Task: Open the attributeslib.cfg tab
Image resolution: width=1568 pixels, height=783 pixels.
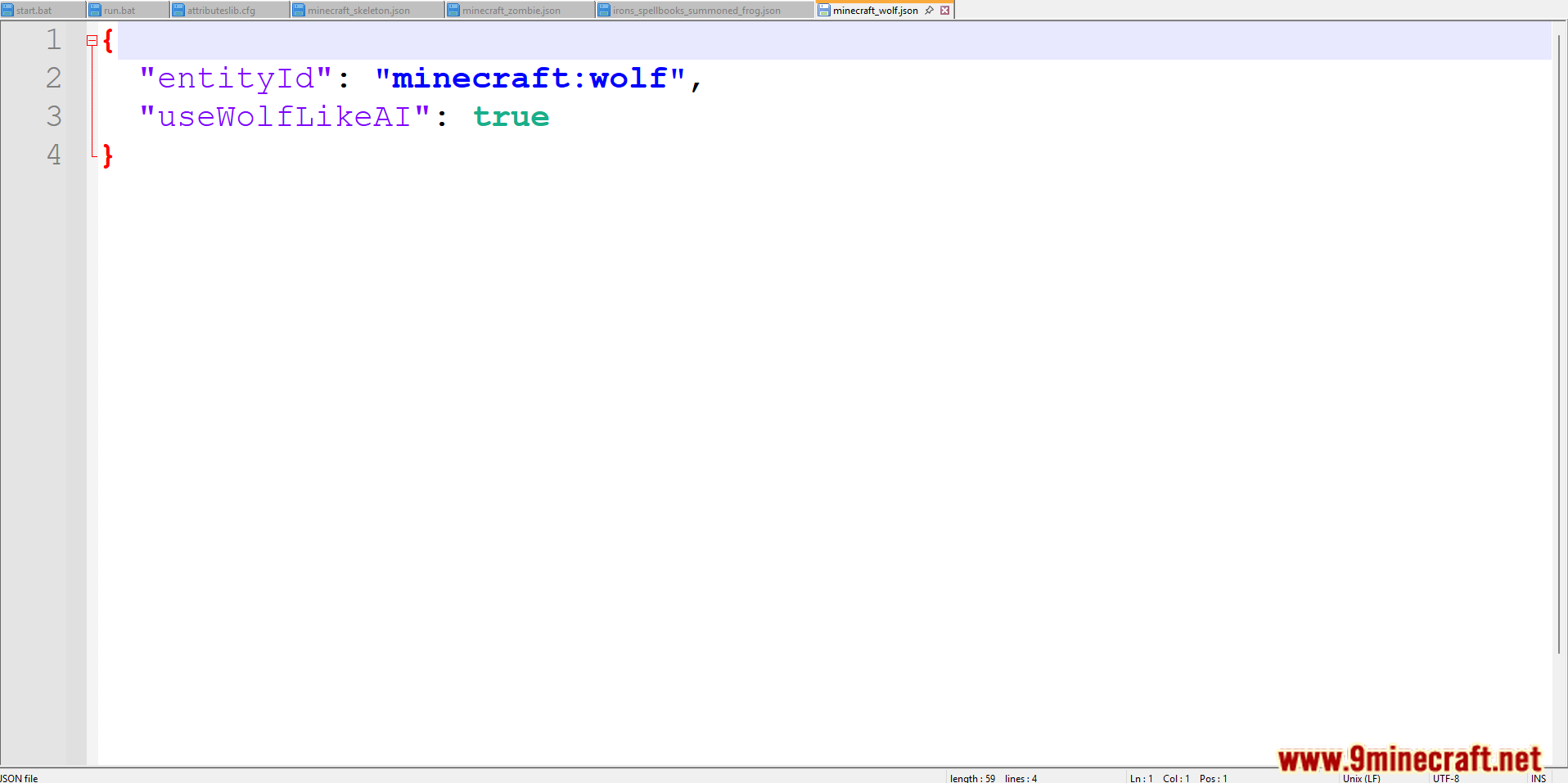Action: (x=230, y=11)
